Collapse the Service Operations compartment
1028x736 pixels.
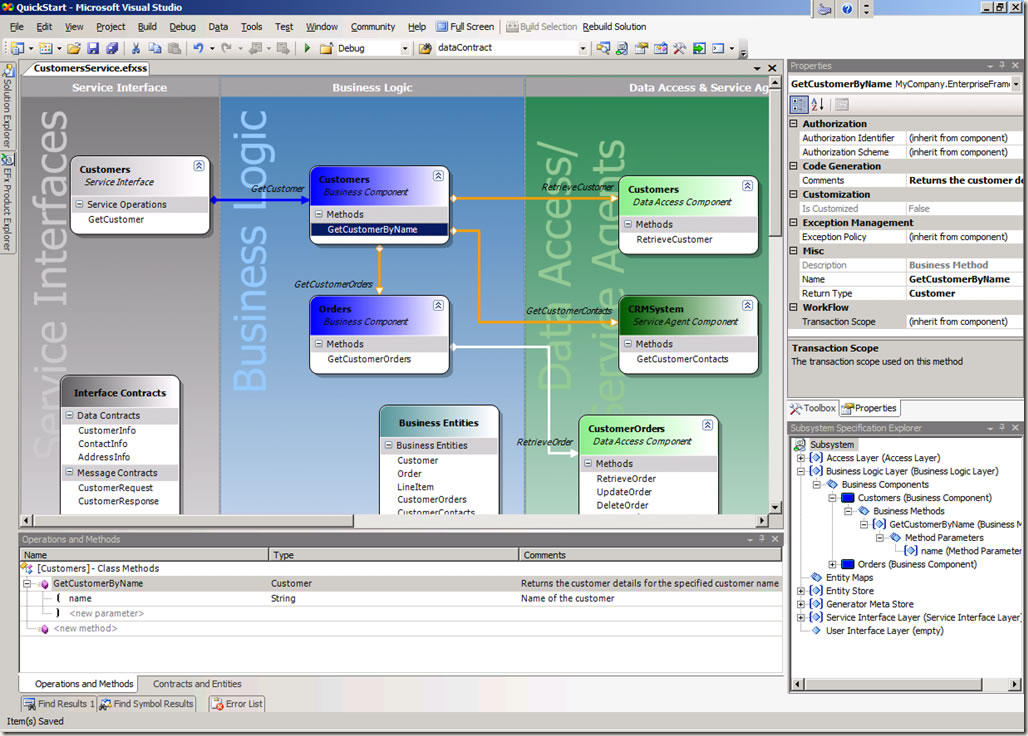point(79,204)
